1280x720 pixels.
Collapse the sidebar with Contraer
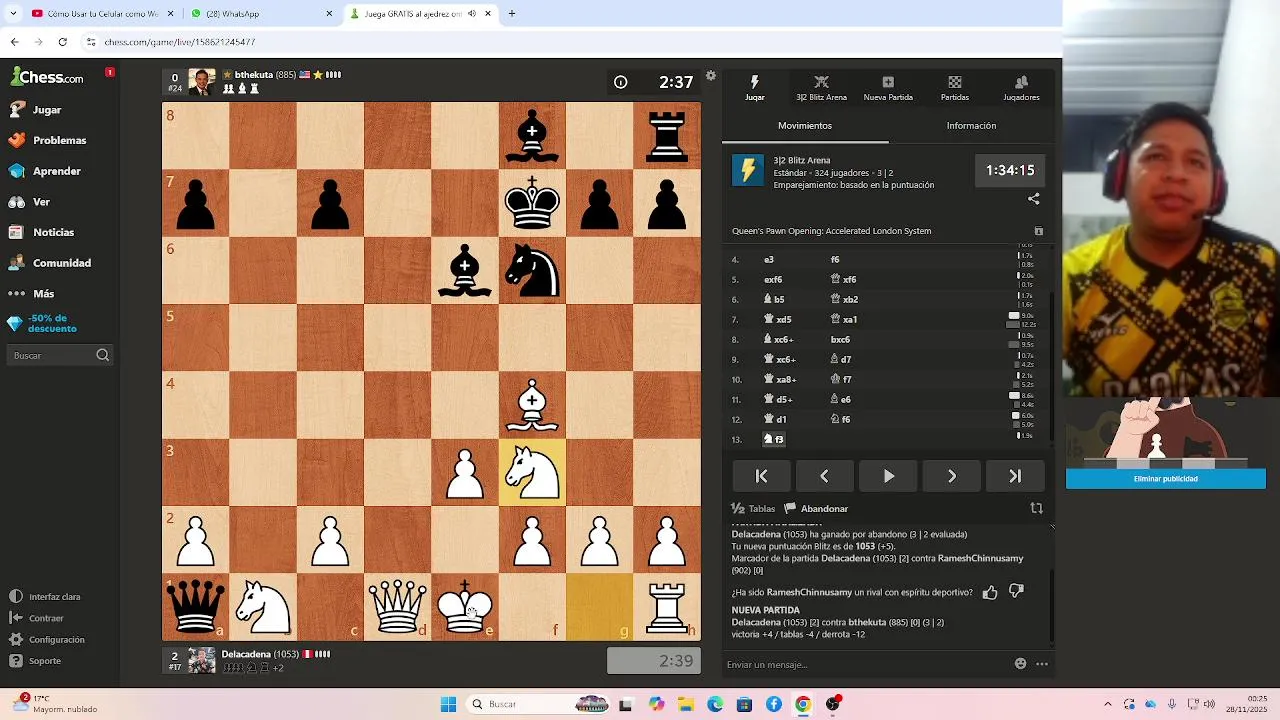pyautogui.click(x=37, y=618)
